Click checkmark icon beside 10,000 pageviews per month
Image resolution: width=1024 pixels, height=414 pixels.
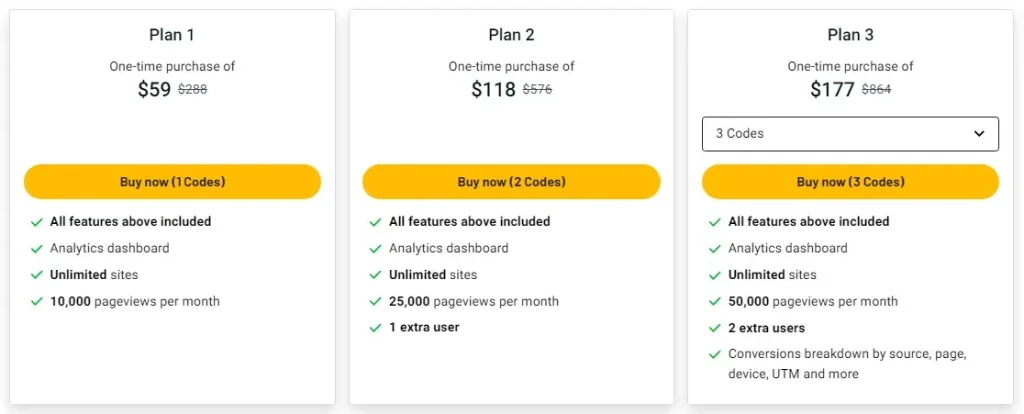click(x=36, y=301)
